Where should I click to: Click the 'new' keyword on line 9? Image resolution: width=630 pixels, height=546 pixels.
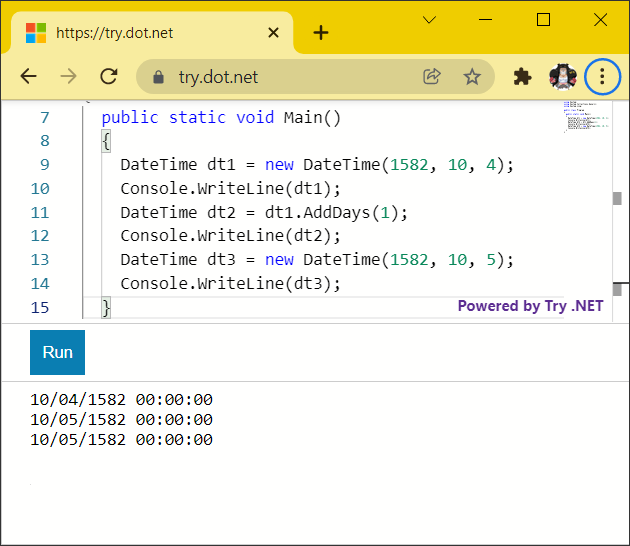279,165
